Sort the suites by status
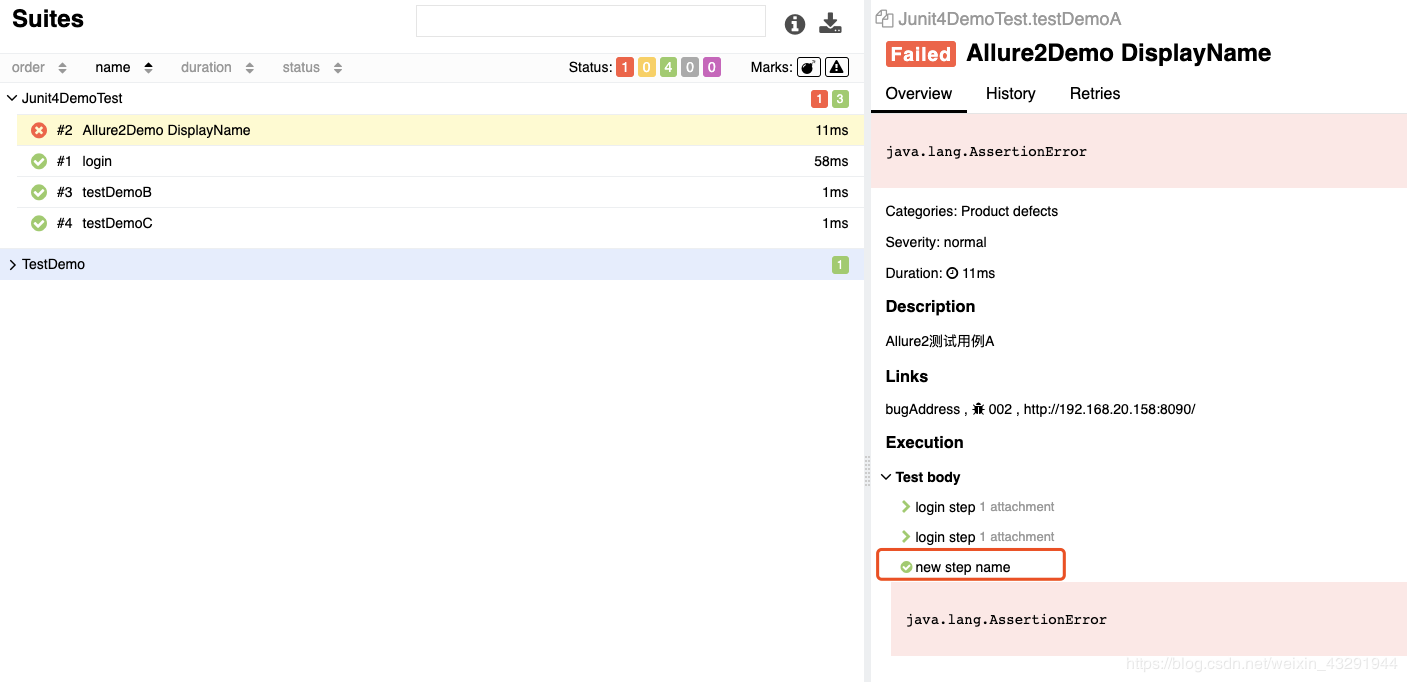This screenshot has height=682, width=1407. click(312, 67)
